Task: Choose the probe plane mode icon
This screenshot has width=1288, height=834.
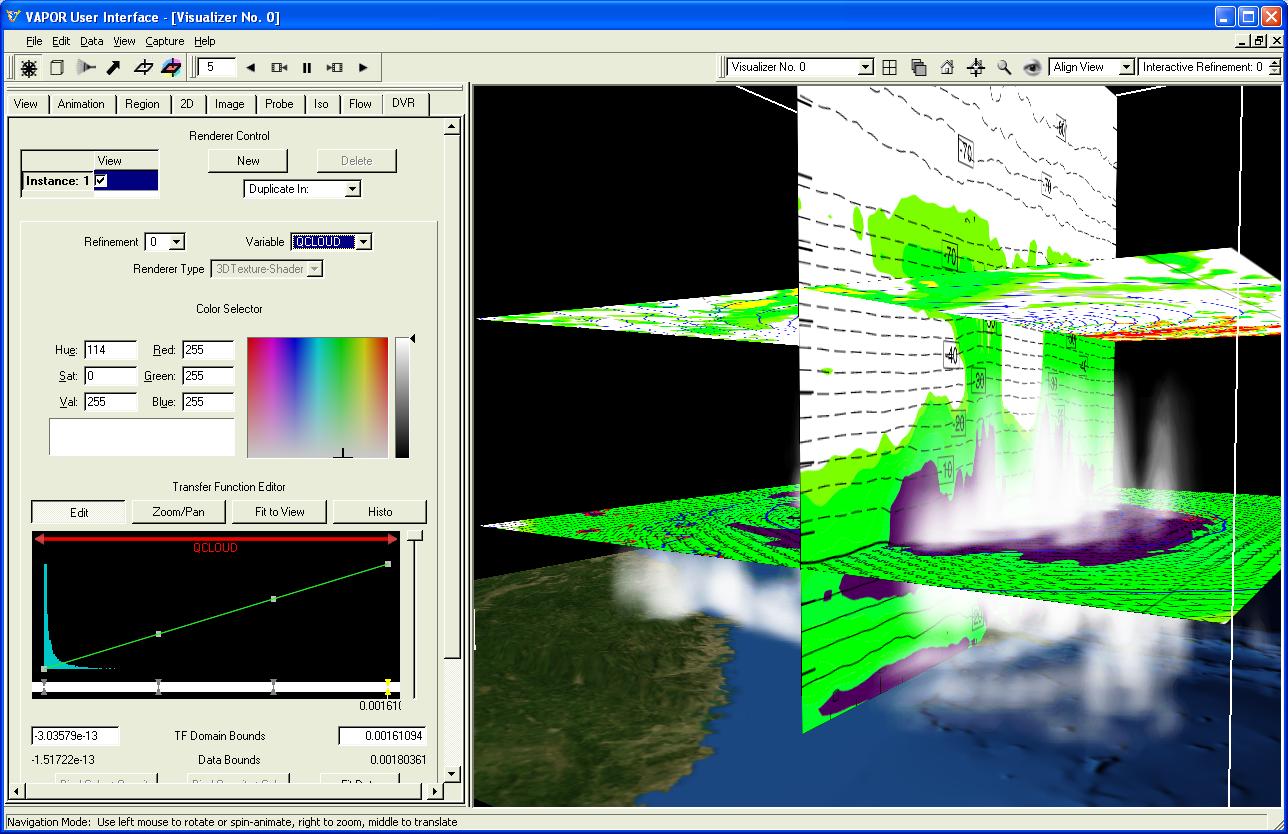Action: (143, 68)
